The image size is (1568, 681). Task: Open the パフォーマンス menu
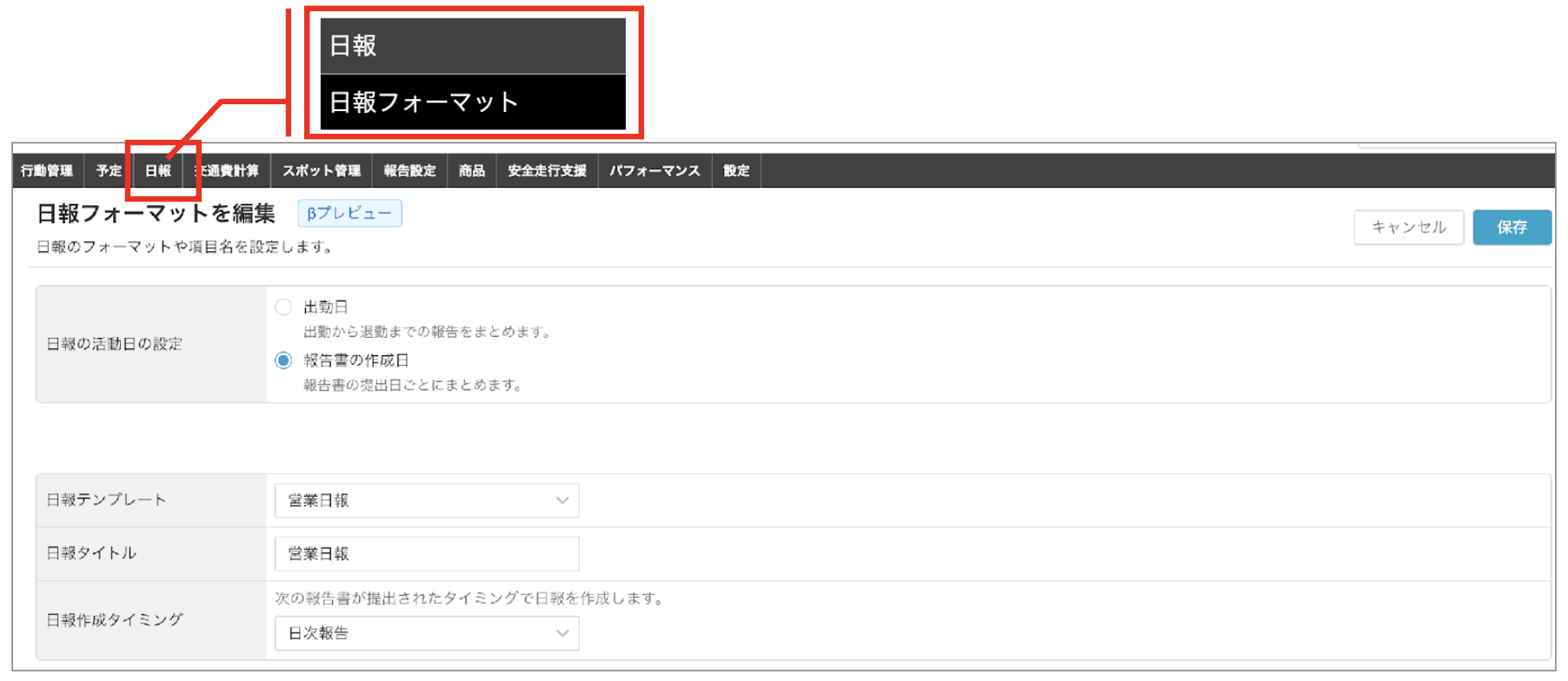pyautogui.click(x=654, y=170)
